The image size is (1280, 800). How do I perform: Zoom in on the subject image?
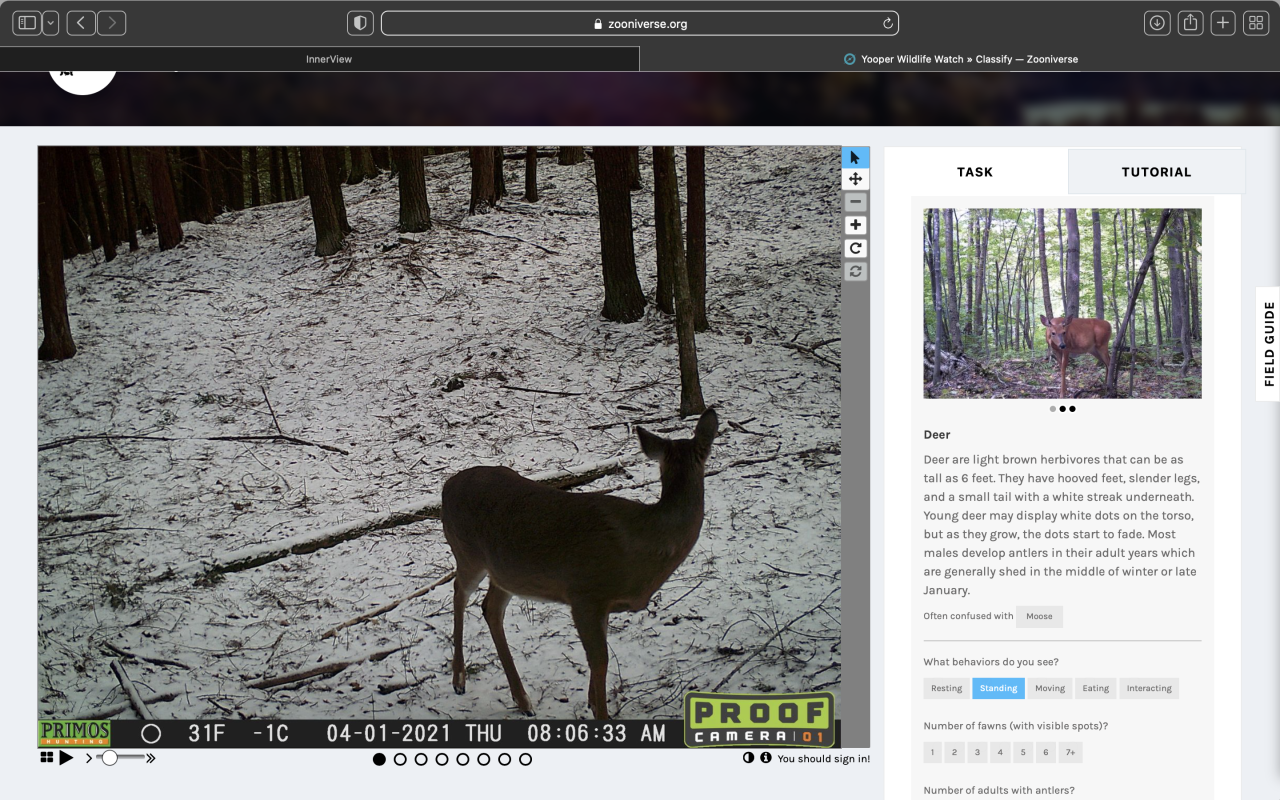(855, 225)
